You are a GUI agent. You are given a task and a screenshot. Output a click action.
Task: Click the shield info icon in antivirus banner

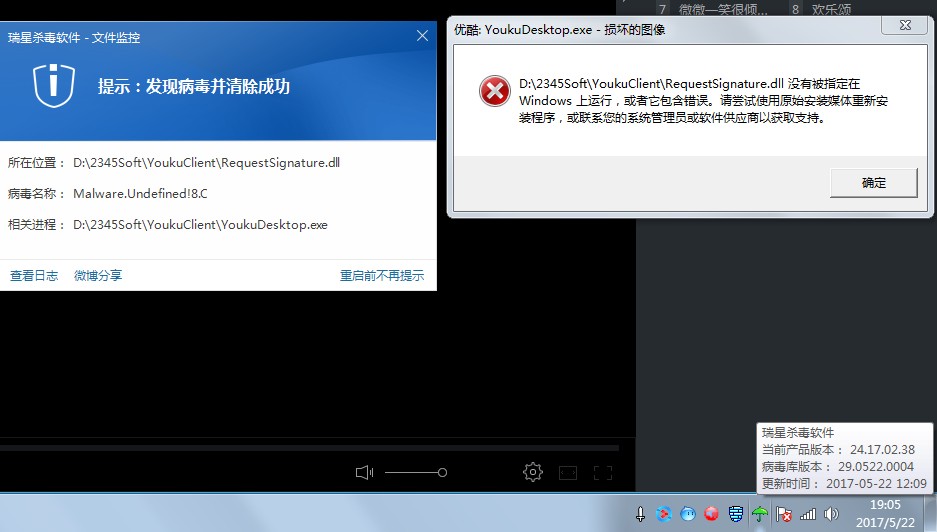click(54, 85)
